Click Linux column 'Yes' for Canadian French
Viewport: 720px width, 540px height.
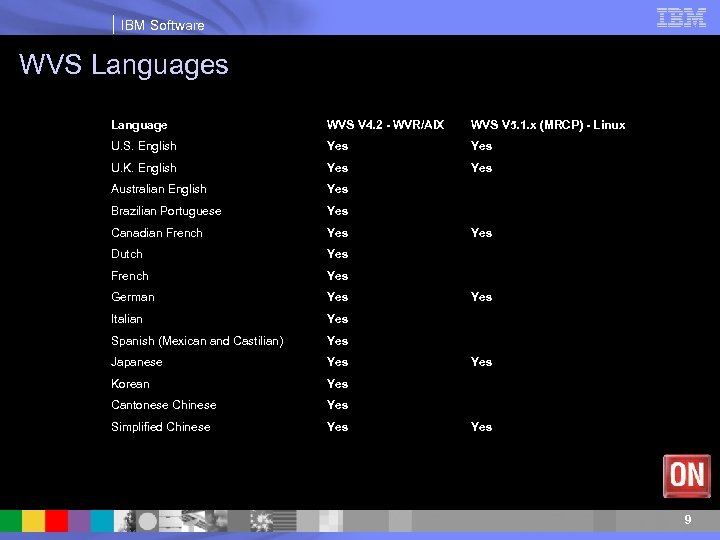[481, 233]
